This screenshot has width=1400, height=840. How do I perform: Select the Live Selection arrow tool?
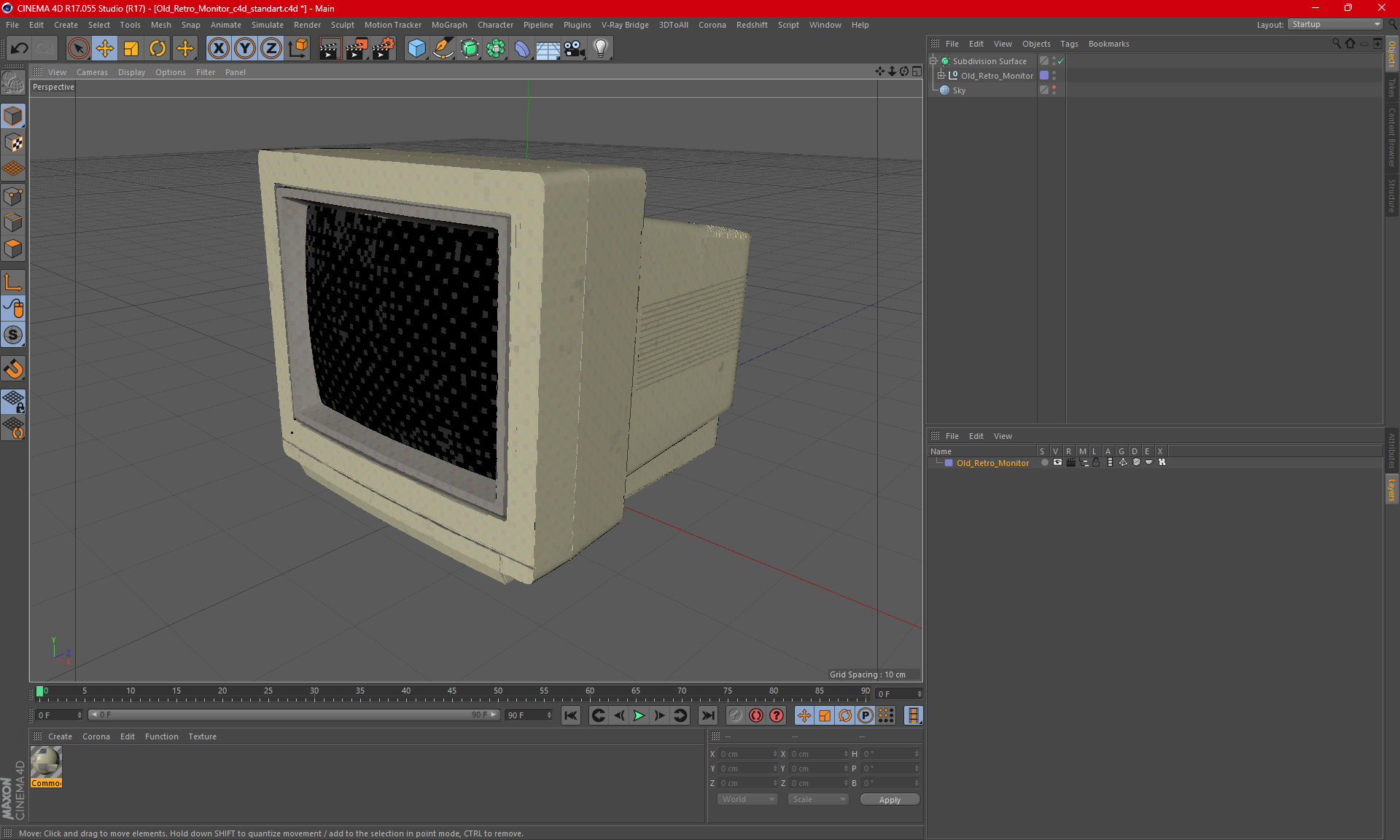(78, 49)
